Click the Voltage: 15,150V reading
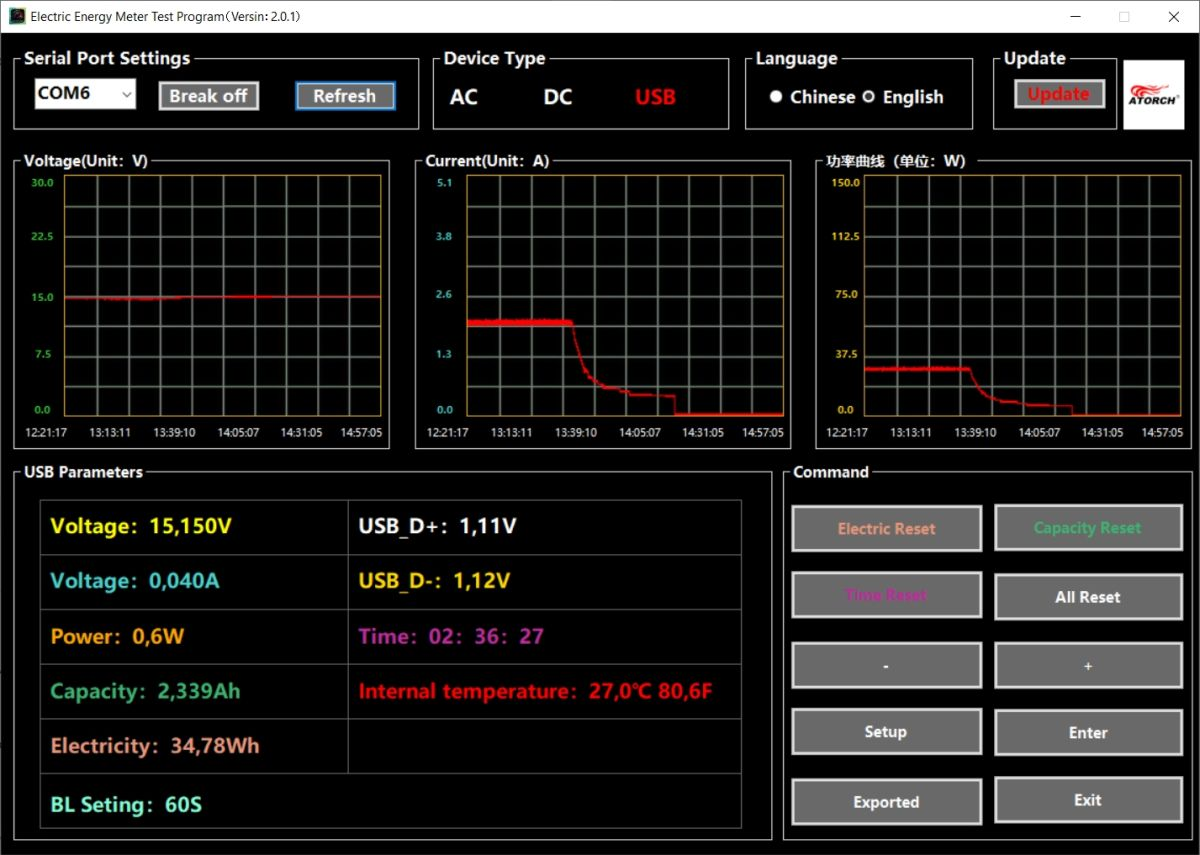Screen dimensions: 1200x855 [x=141, y=526]
